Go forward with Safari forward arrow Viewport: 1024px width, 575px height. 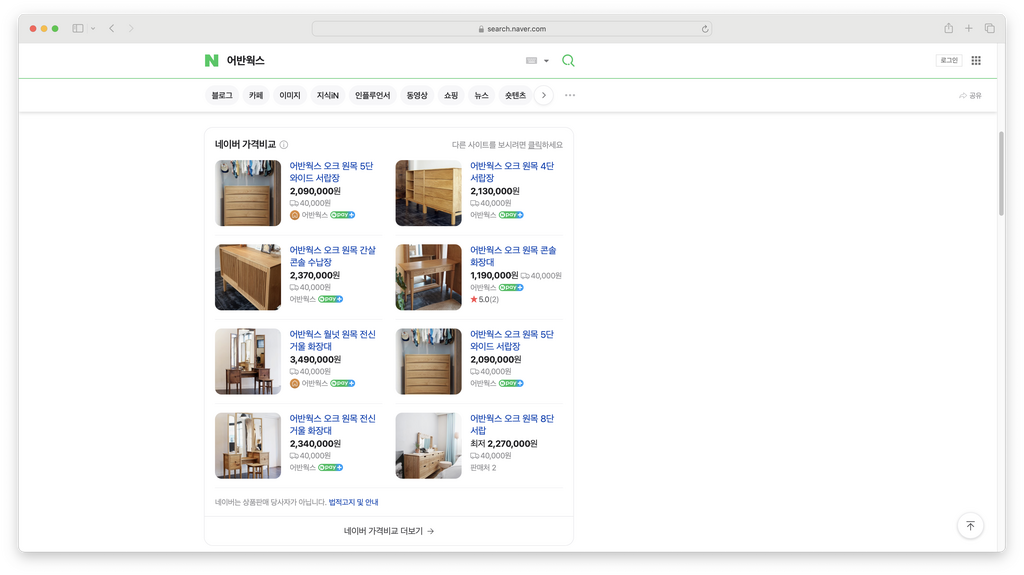coord(131,28)
